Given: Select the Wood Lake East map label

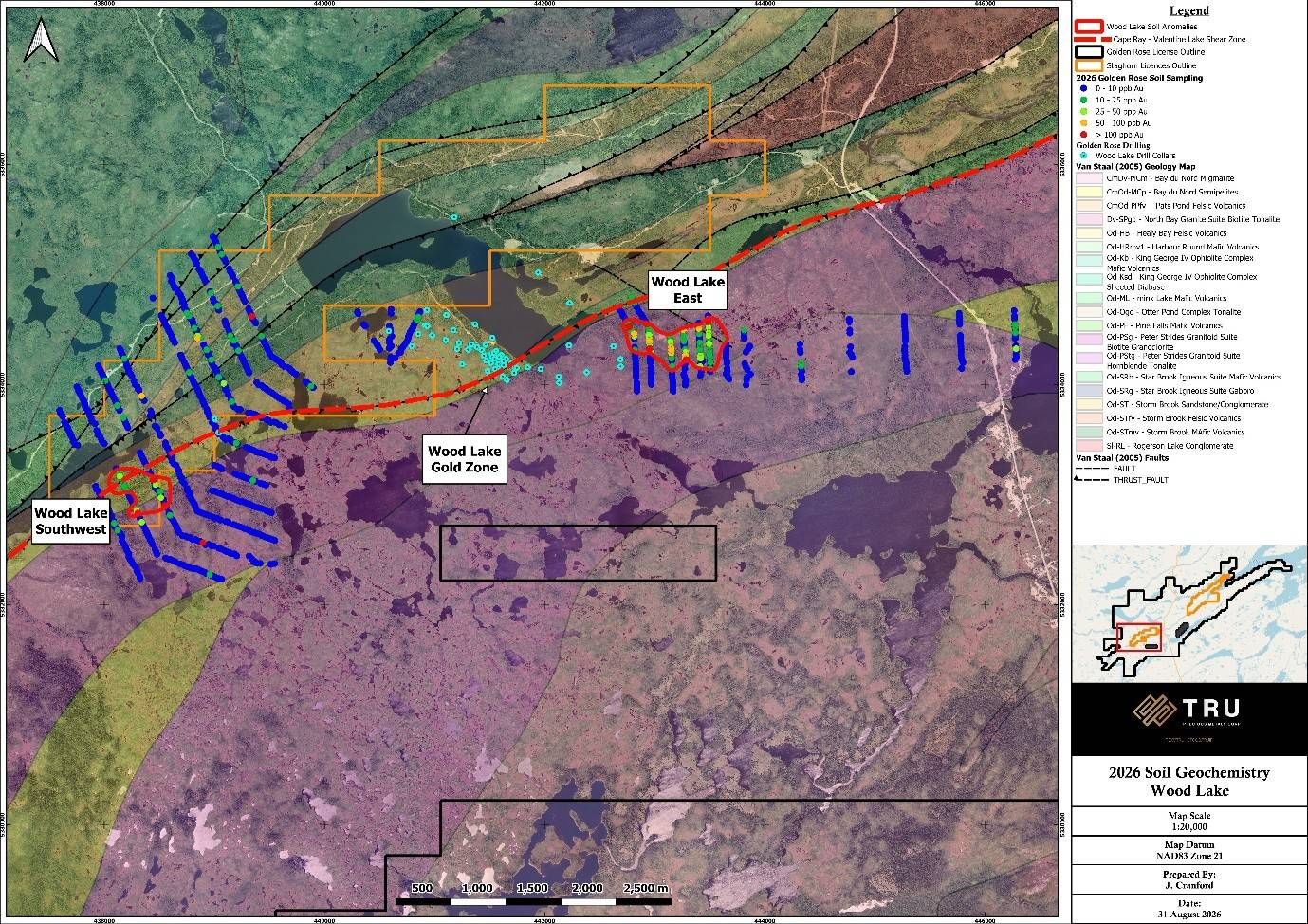Looking at the screenshot, I should 688,290.
